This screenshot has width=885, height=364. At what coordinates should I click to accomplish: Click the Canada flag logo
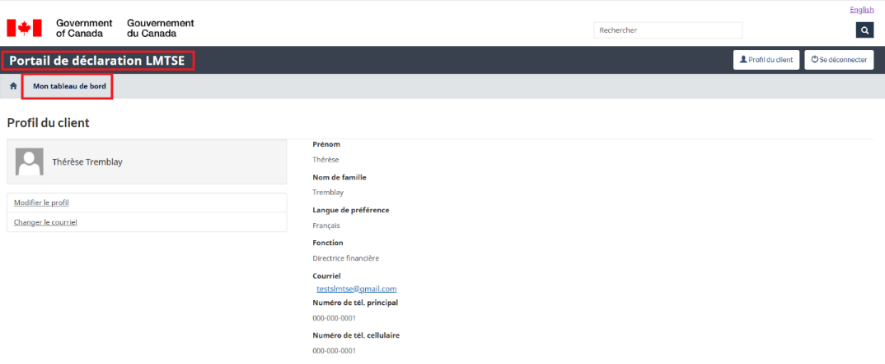coord(24,28)
